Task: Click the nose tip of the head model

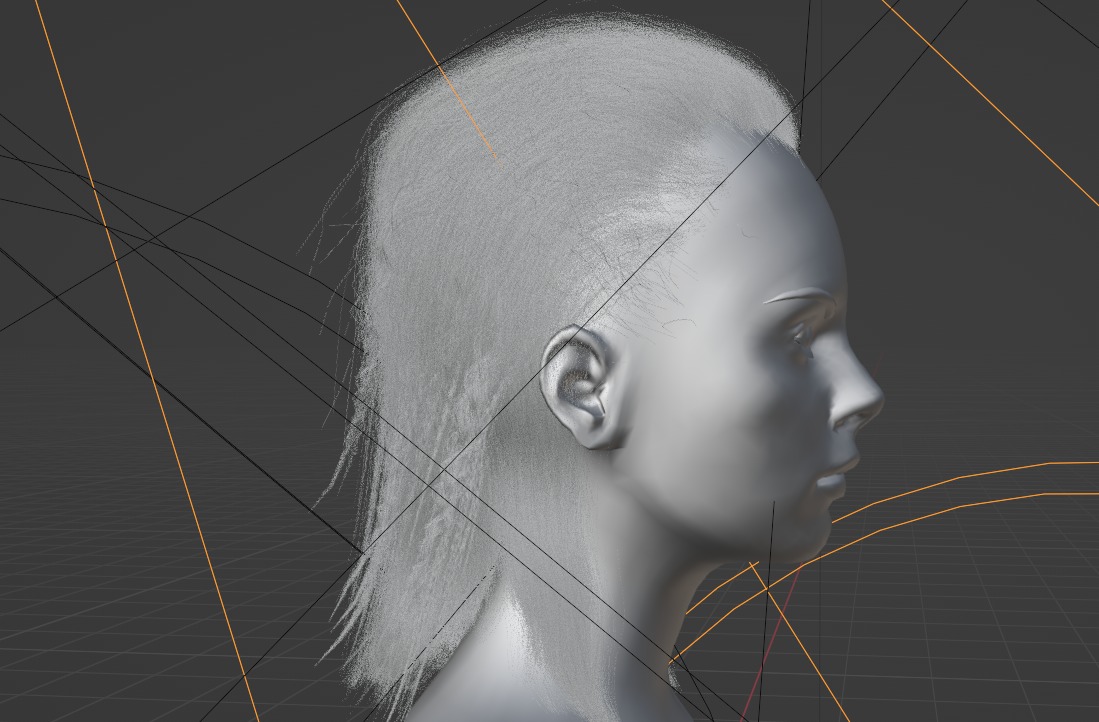Action: click(x=872, y=402)
